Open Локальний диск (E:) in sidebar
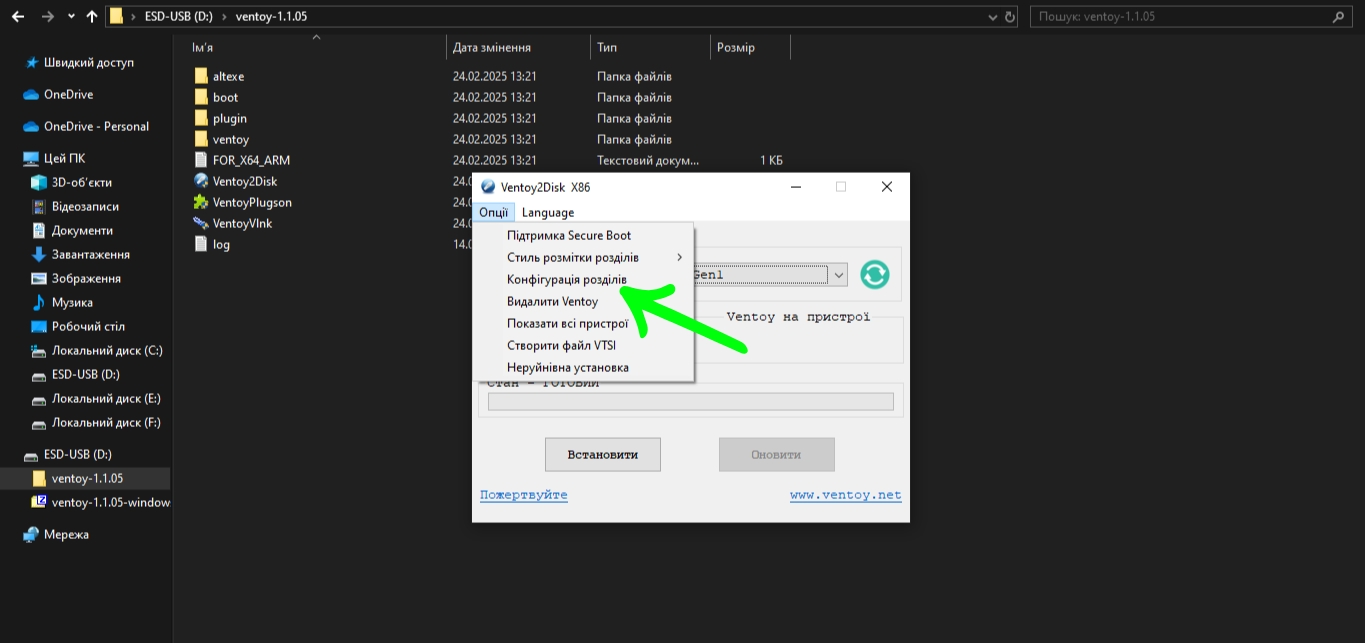The image size is (1365, 643). click(x=106, y=398)
